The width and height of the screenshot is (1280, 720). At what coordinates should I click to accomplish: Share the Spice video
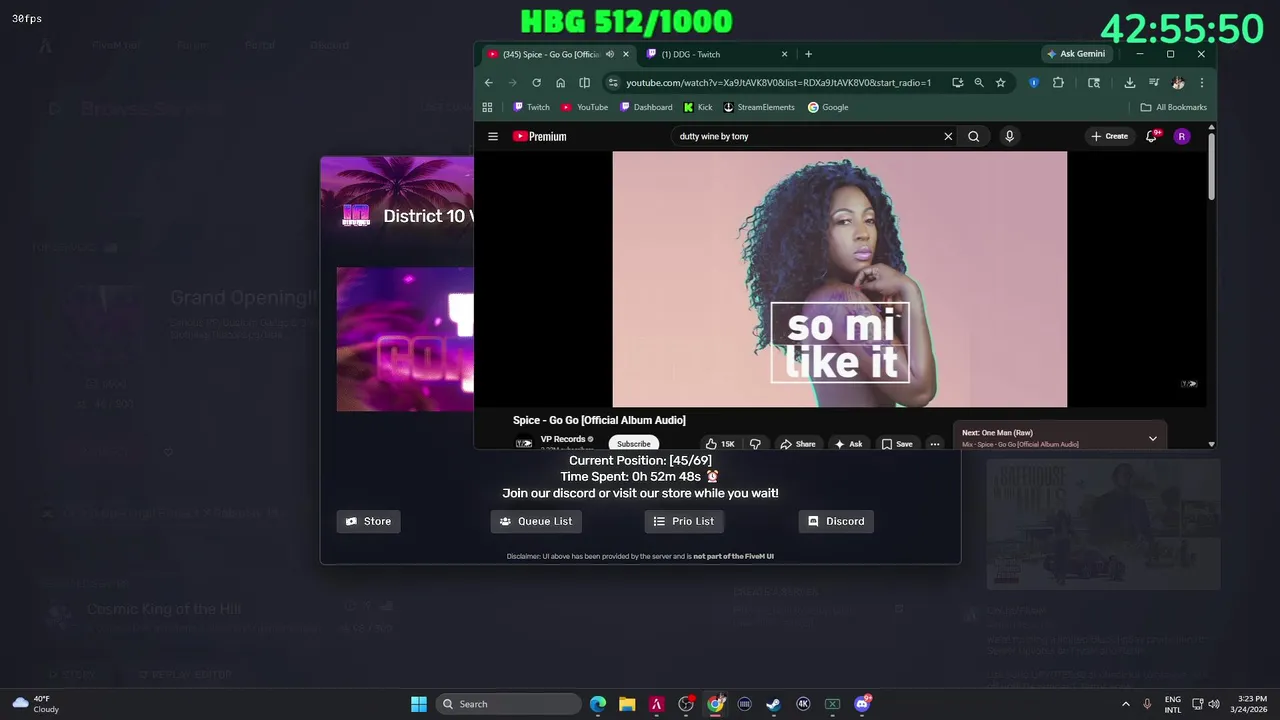point(797,444)
